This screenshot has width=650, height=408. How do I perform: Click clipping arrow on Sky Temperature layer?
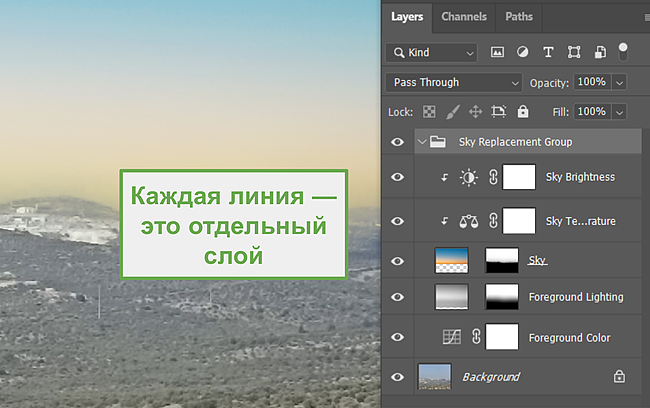[444, 221]
